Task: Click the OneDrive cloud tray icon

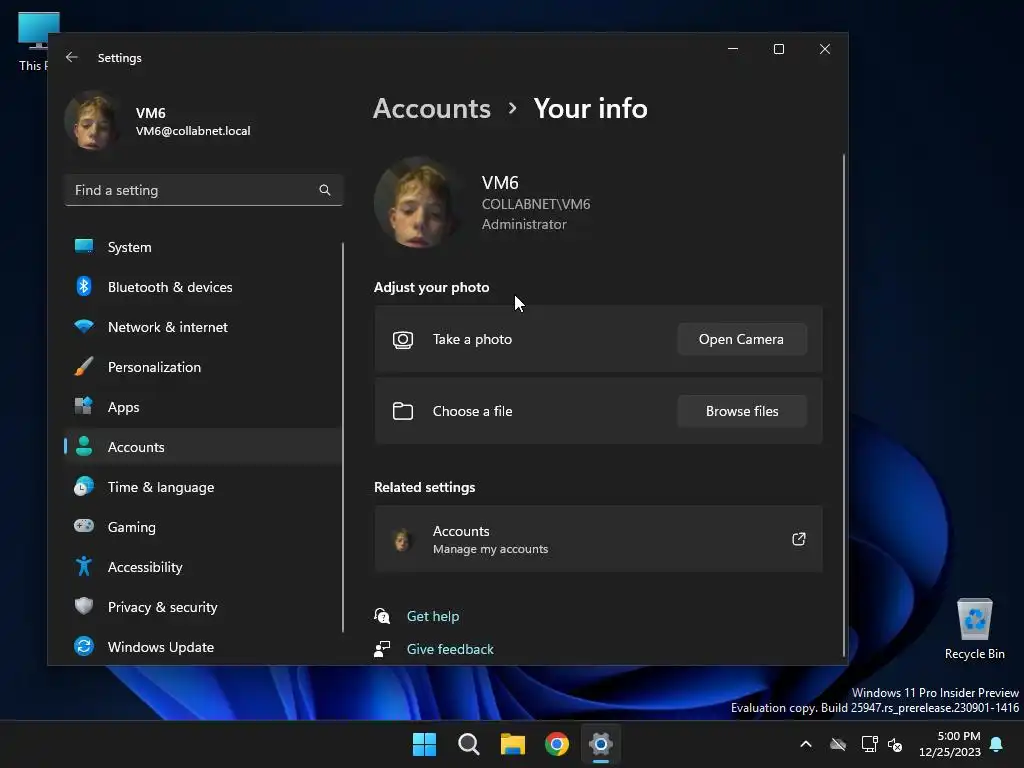Action: pyautogui.click(x=838, y=744)
